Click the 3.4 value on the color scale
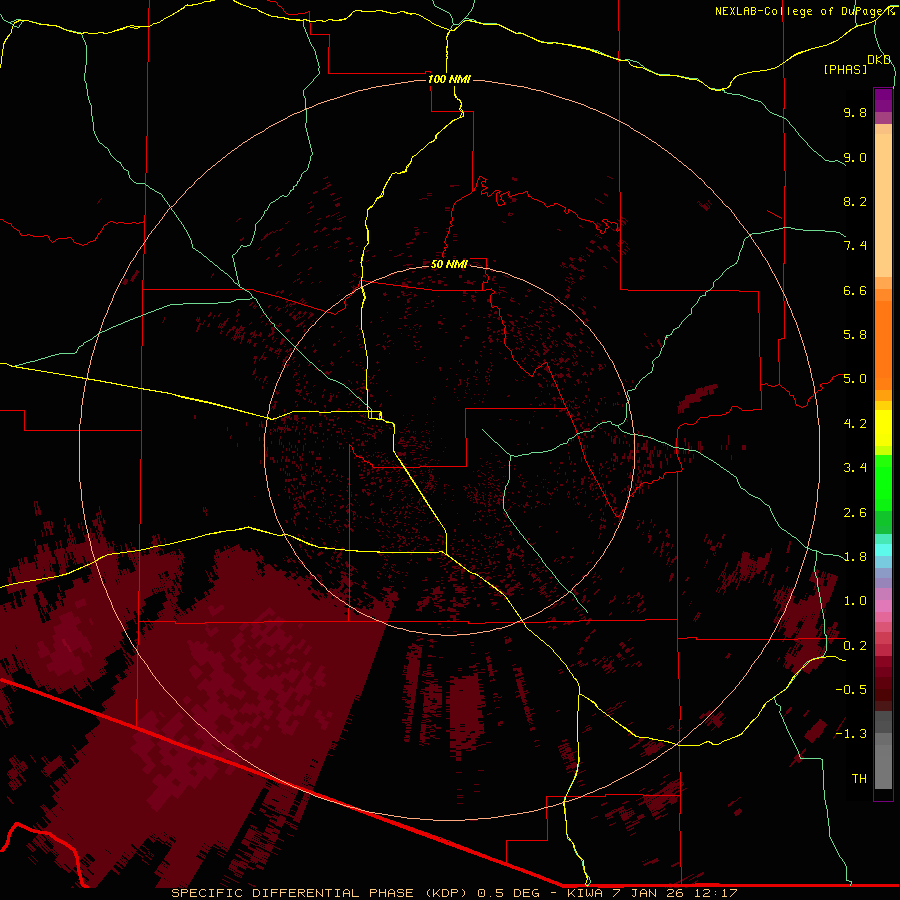The image size is (900, 900). 855,468
